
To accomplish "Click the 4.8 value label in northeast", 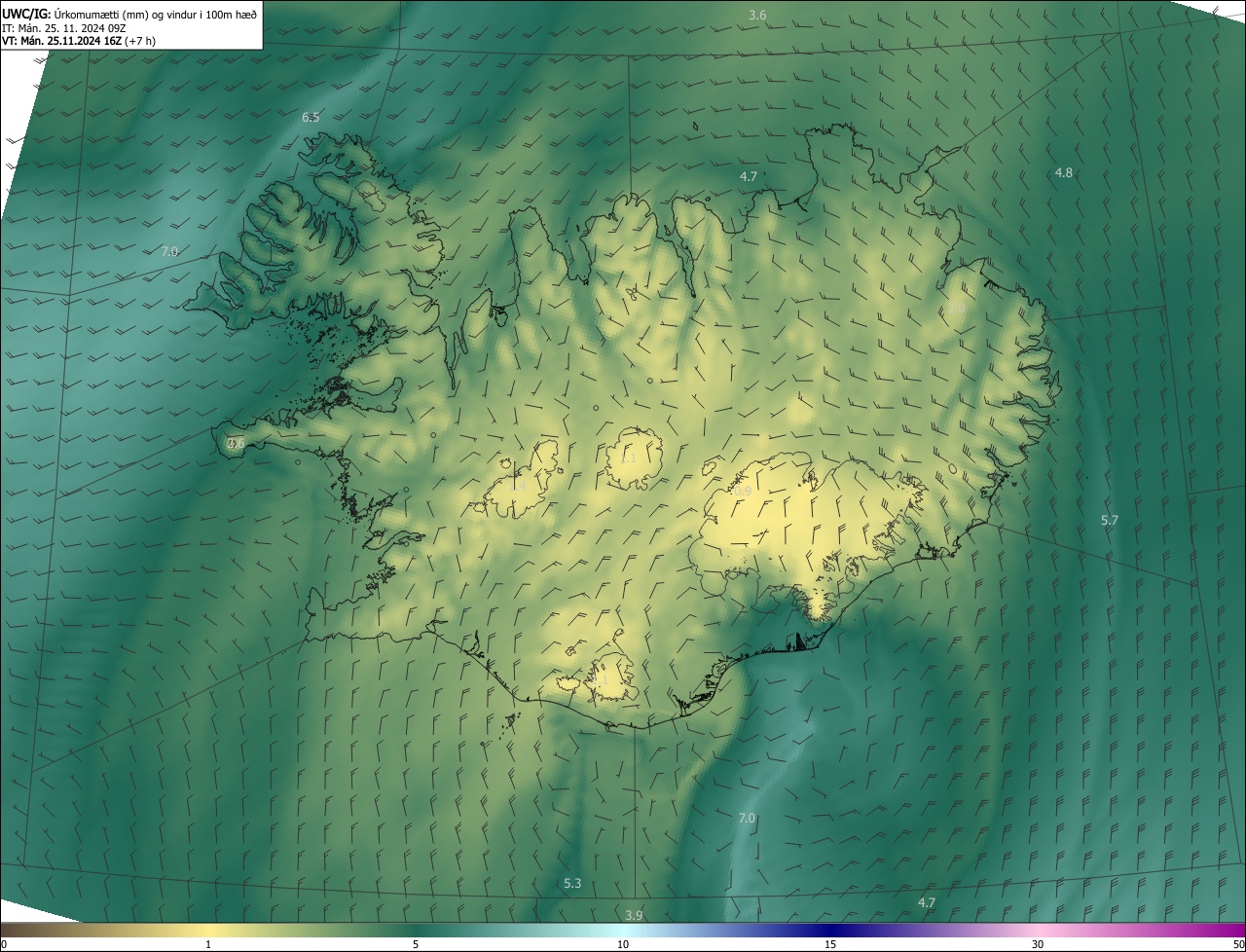I will click(x=1064, y=172).
